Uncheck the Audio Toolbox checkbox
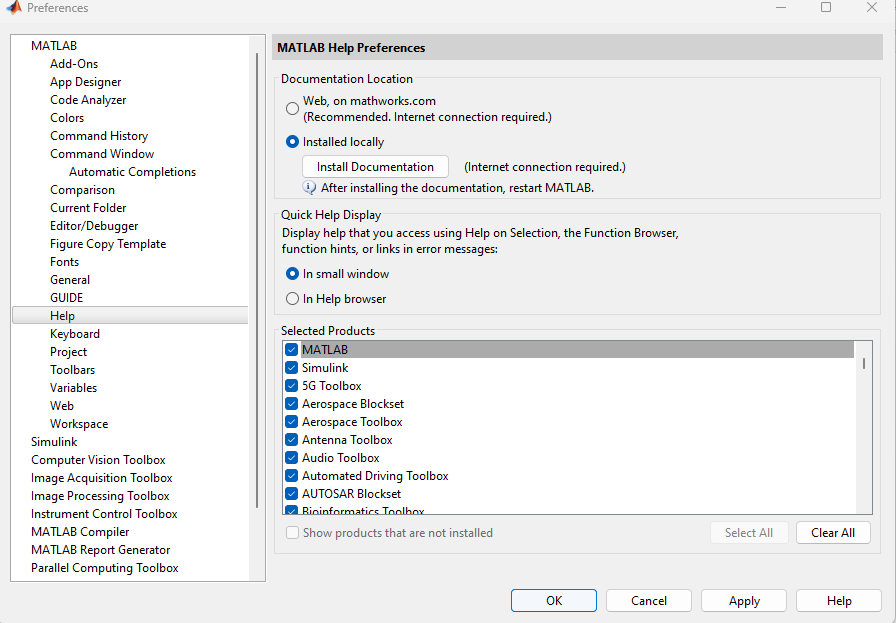 [x=291, y=458]
